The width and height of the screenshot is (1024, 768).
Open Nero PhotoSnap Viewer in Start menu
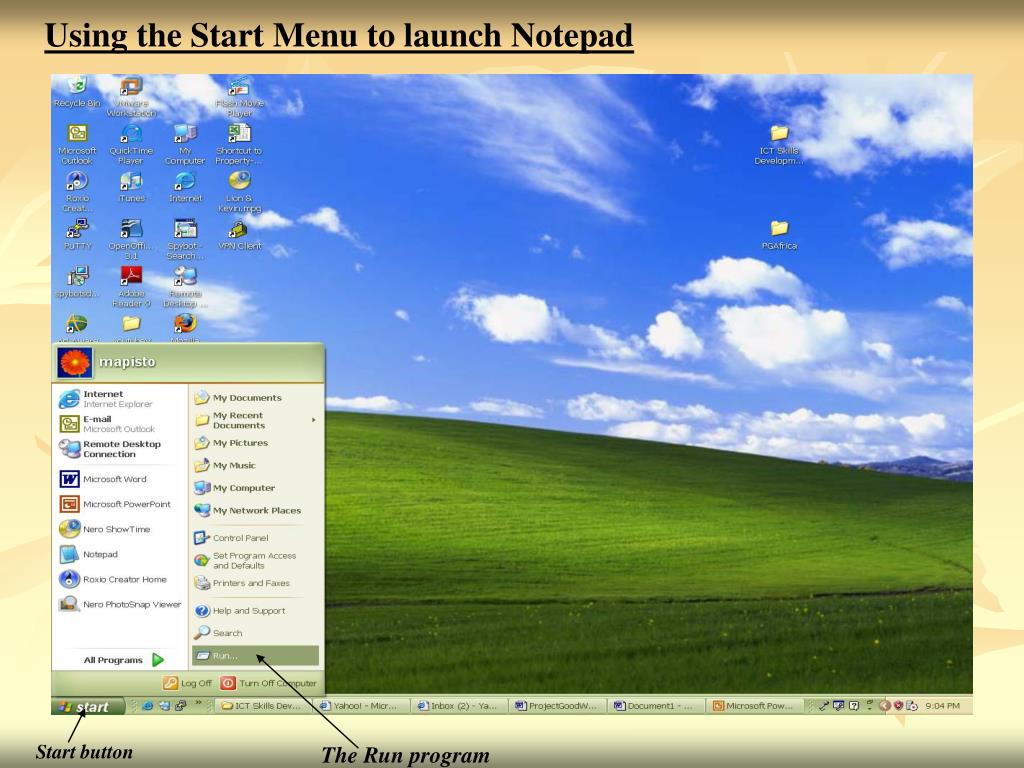pos(118,604)
